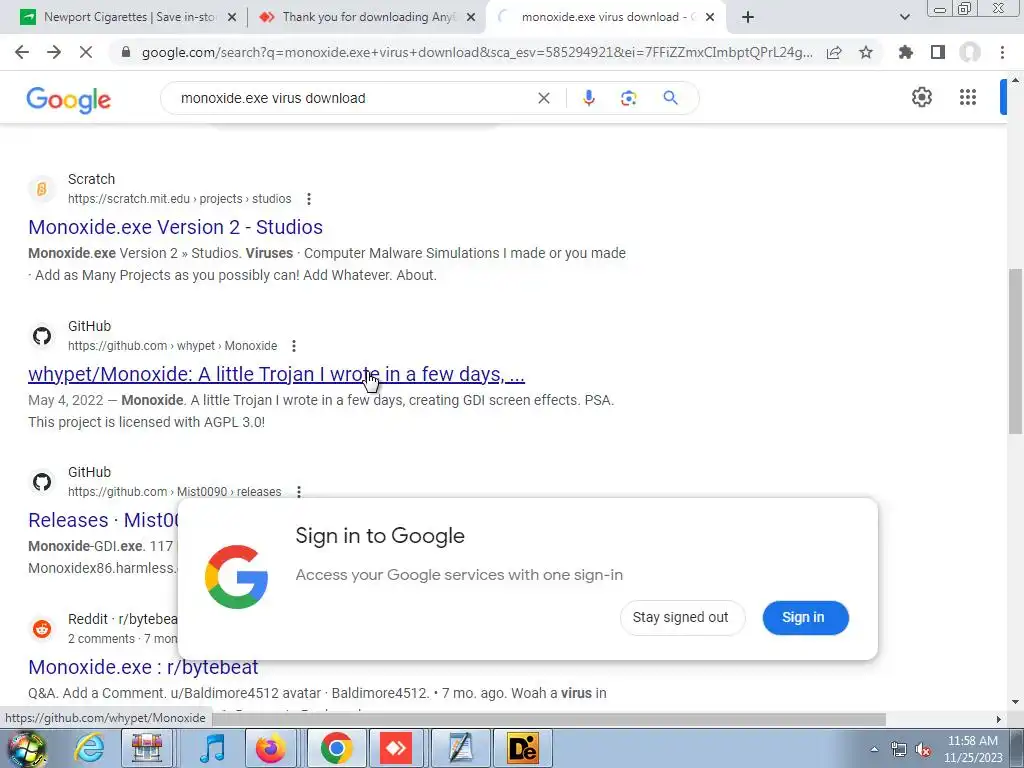This screenshot has width=1024, height=768.
Task: Go back to previous page
Action: [x=22, y=52]
